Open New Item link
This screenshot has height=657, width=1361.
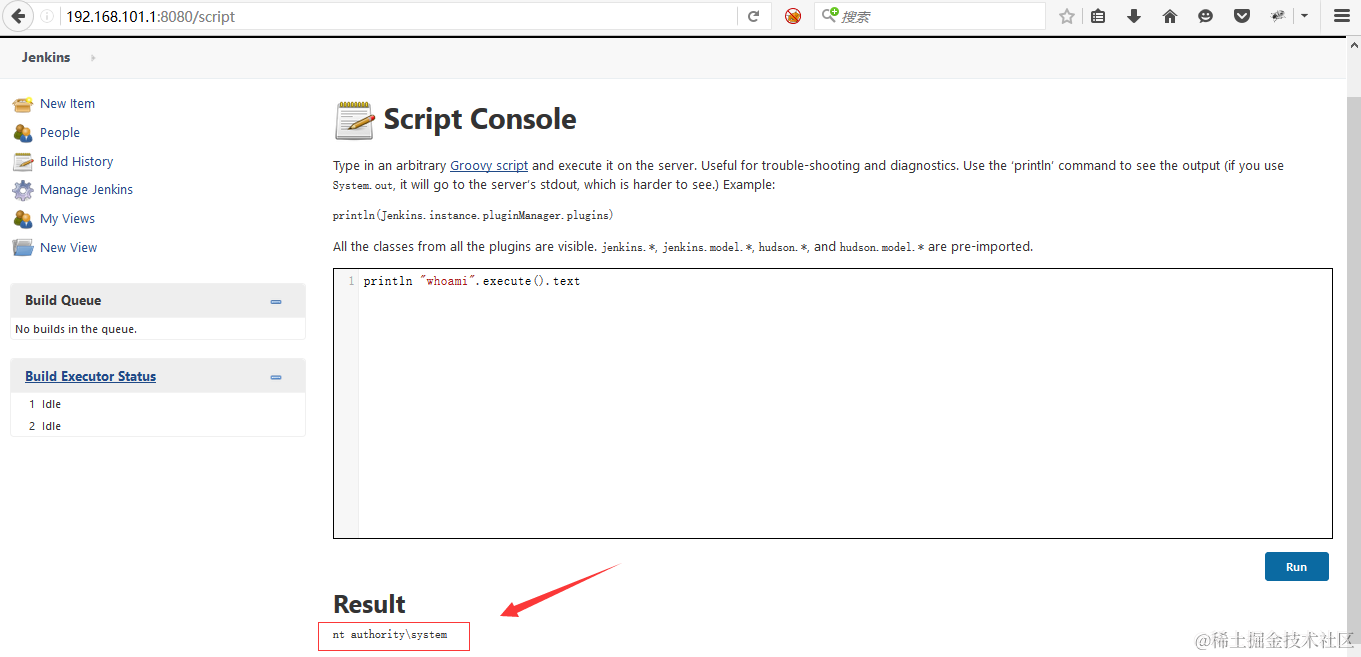(x=67, y=104)
